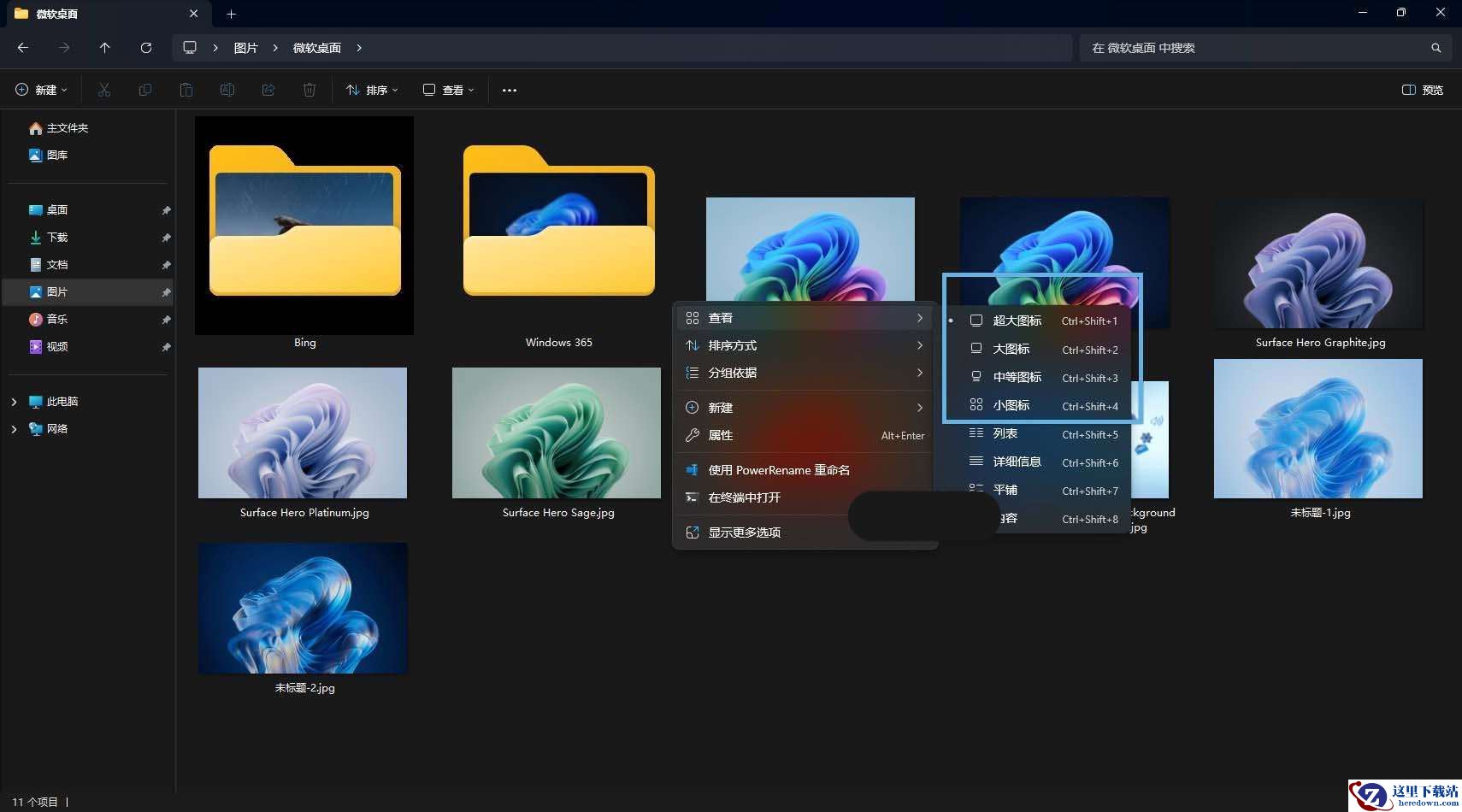This screenshot has height=812, width=1462.
Task: Refresh the current folder
Action: (x=146, y=48)
